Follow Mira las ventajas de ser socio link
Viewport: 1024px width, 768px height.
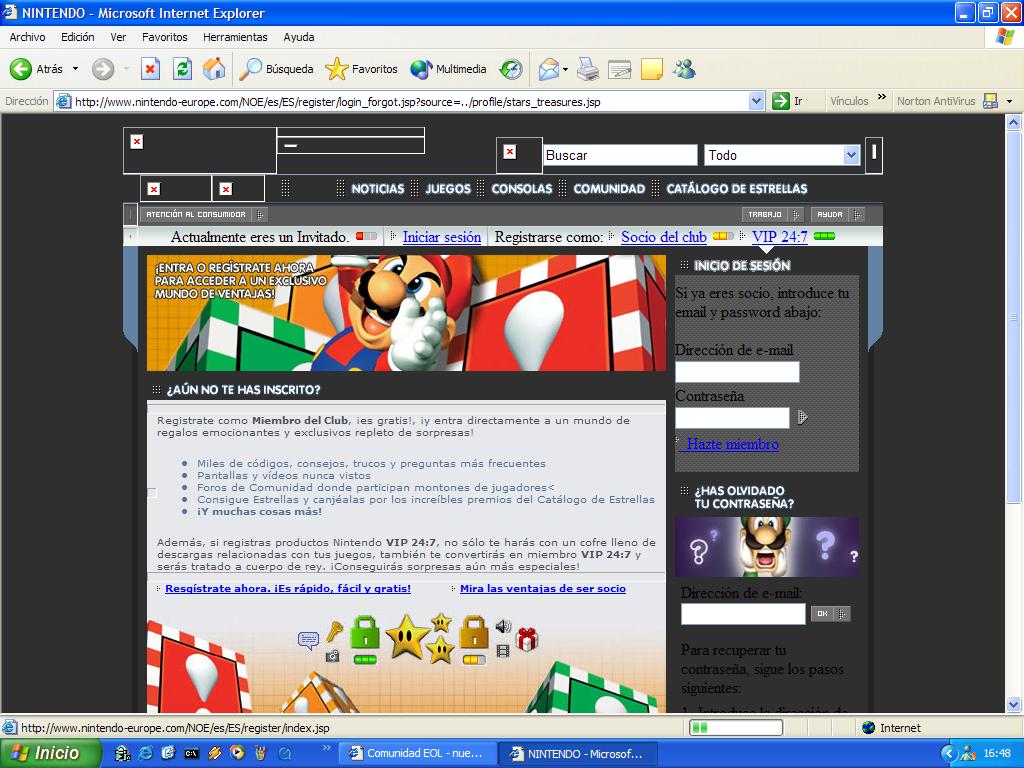tap(543, 588)
